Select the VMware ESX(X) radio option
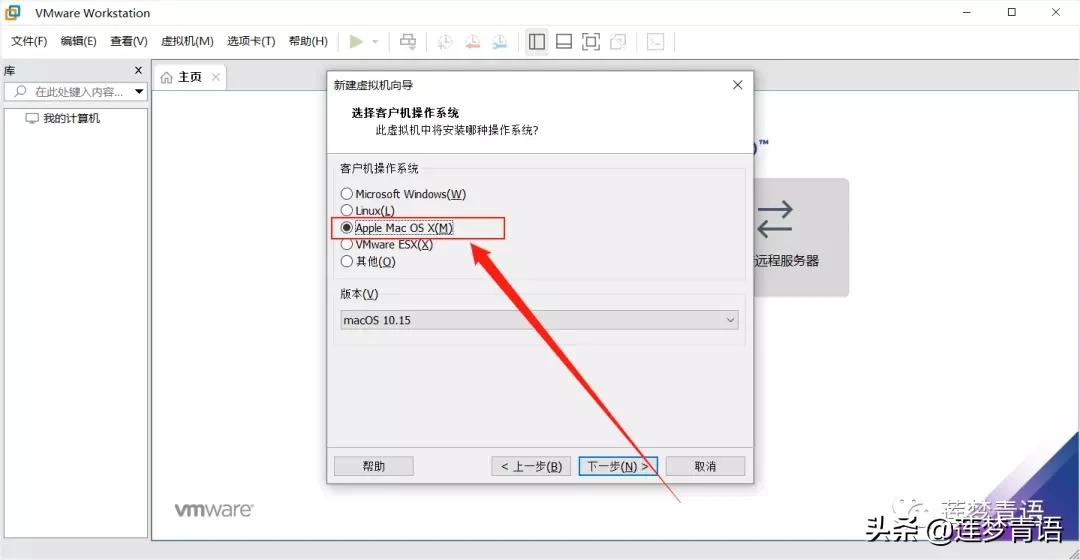Viewport: 1080px width, 560px height. [x=386, y=245]
